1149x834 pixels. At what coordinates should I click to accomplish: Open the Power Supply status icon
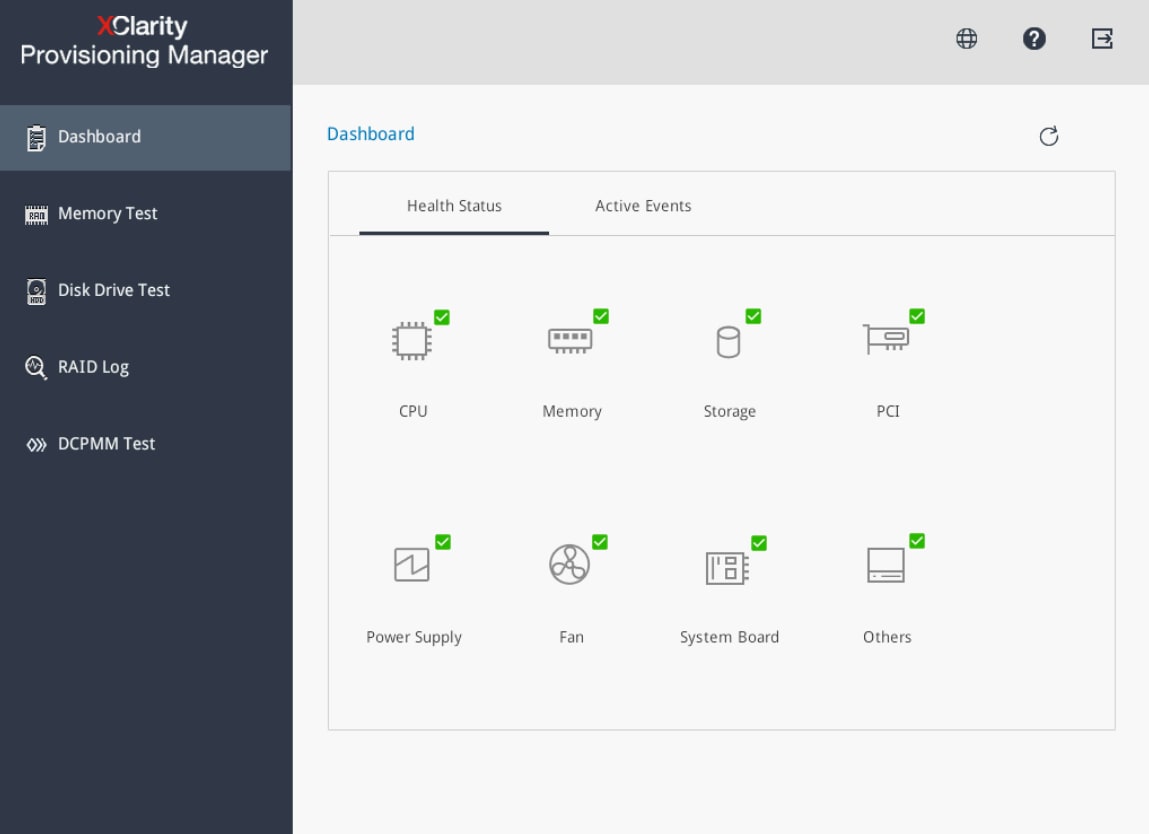pyautogui.click(x=411, y=565)
